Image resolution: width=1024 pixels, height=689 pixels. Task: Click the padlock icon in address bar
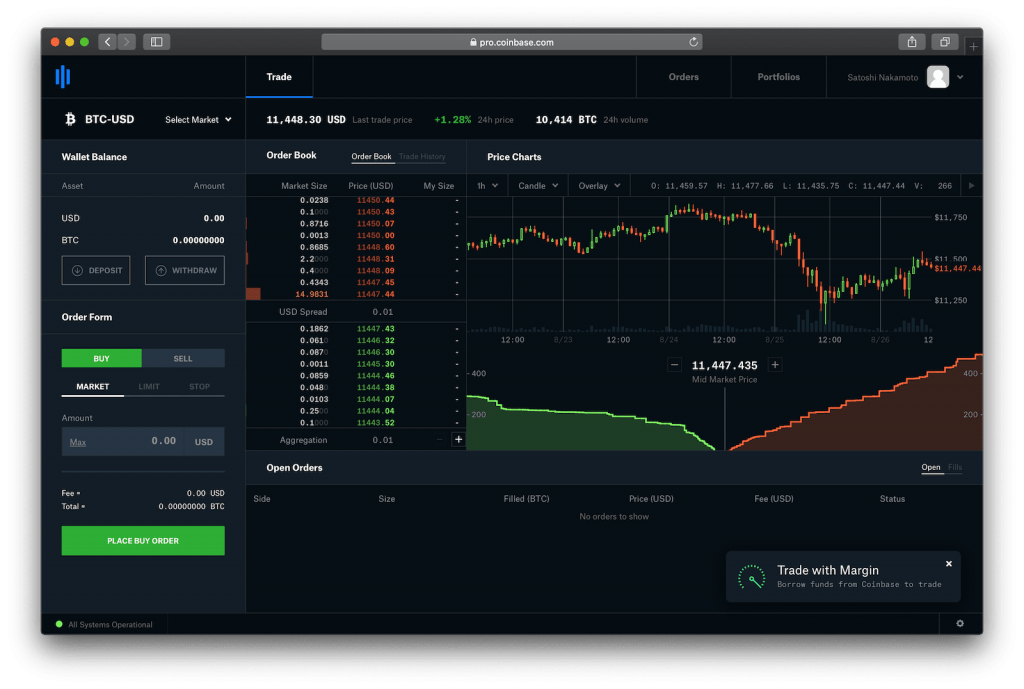point(473,42)
